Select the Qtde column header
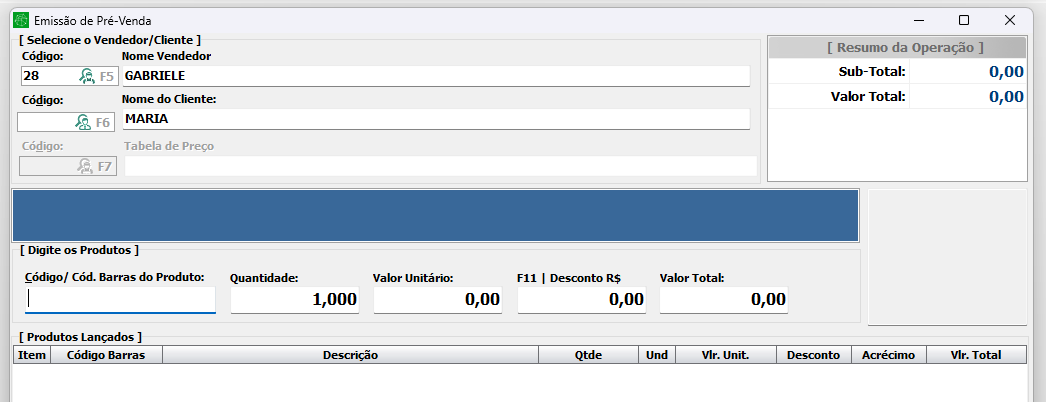Viewport: 1046px width, 402px height. [x=588, y=355]
